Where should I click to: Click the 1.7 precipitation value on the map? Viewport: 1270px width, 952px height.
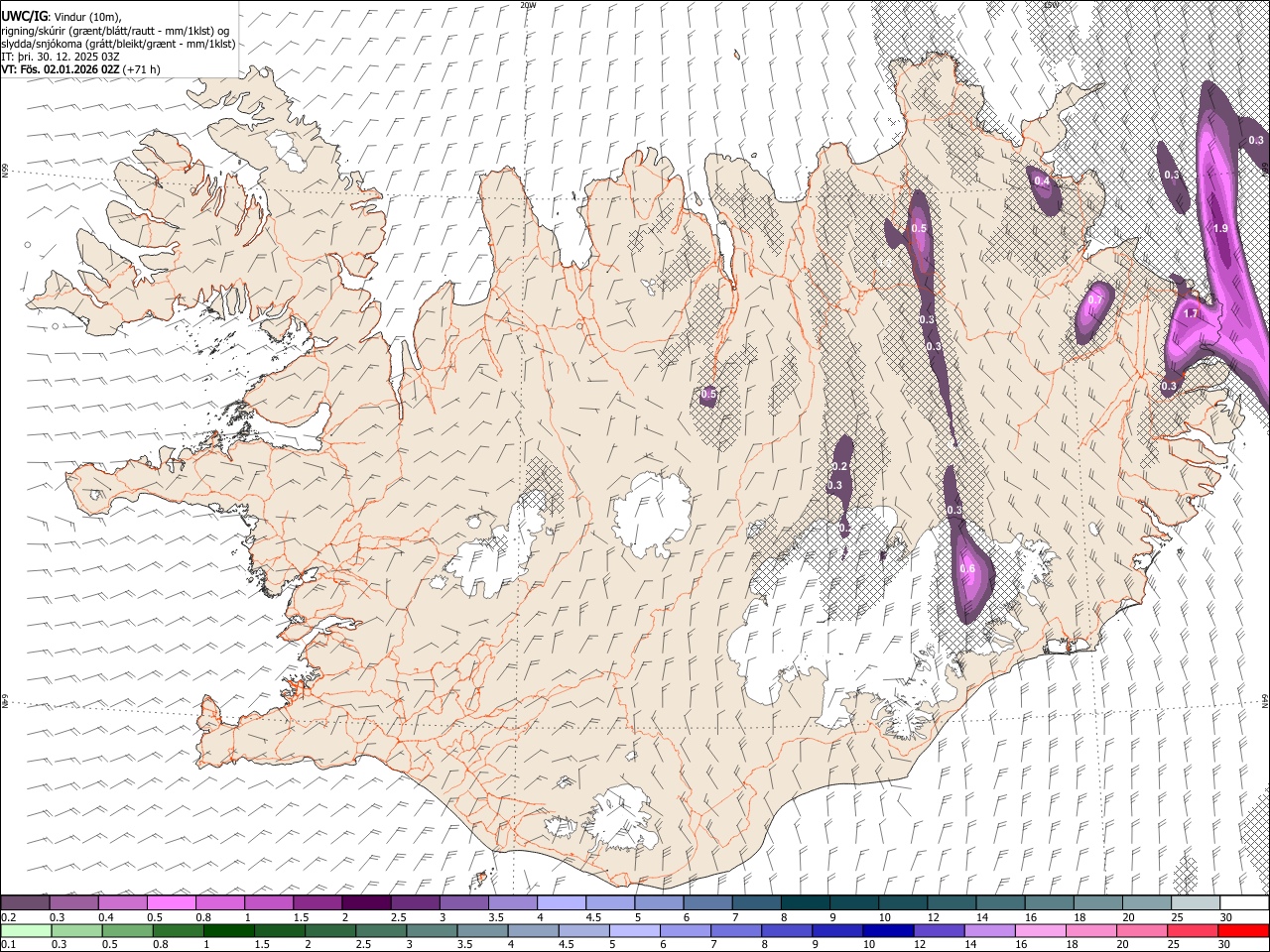click(1192, 313)
